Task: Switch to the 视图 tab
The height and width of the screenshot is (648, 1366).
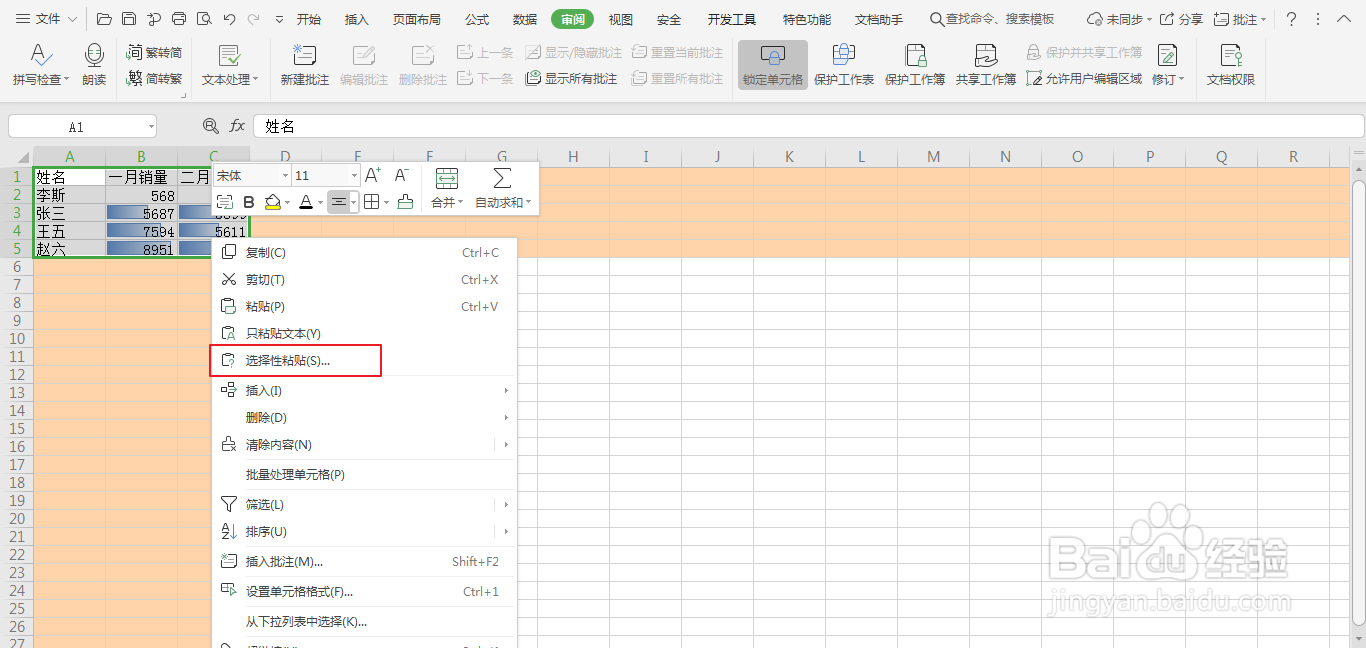Action: 621,19
